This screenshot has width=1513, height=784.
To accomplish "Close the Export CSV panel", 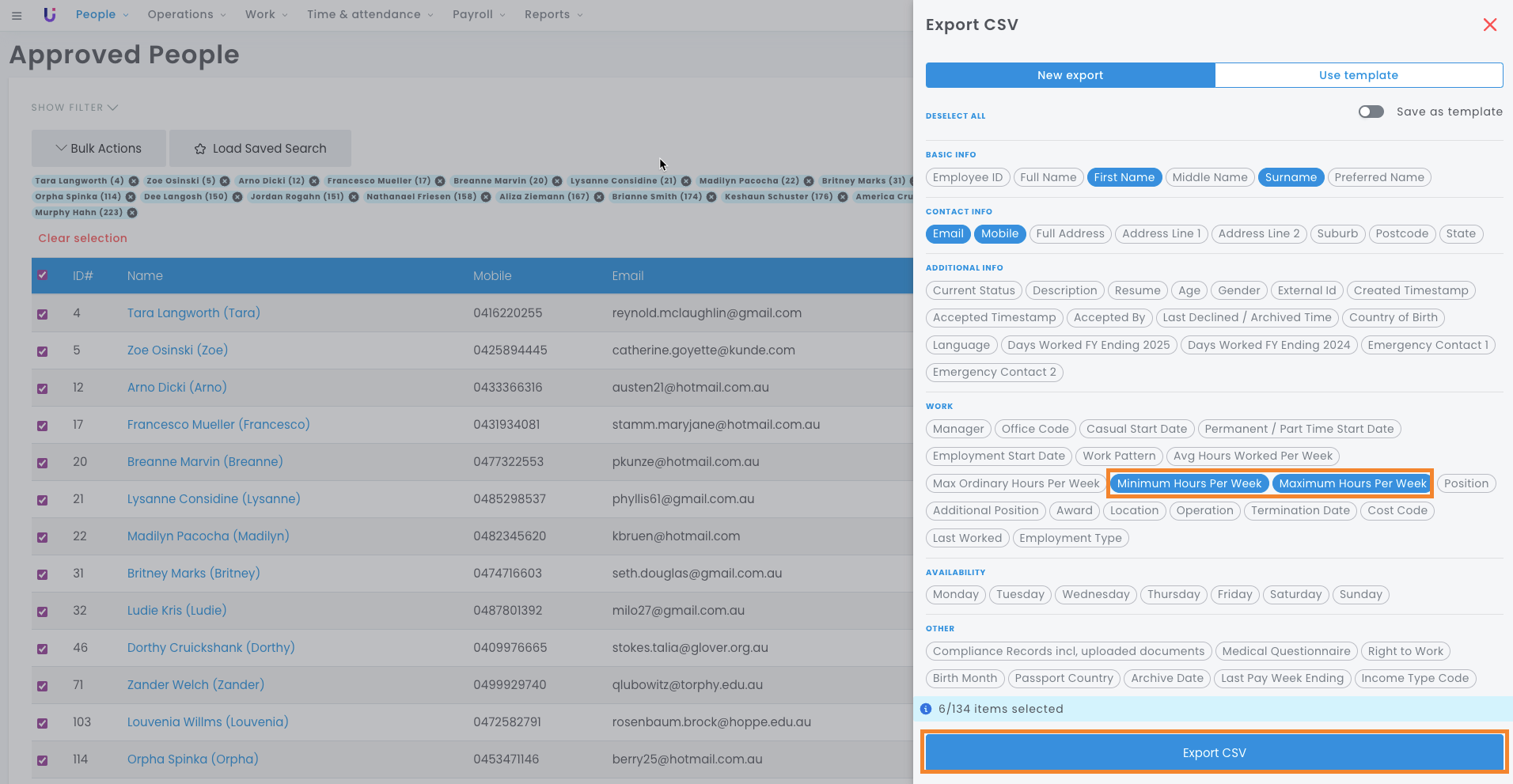I will (1489, 25).
